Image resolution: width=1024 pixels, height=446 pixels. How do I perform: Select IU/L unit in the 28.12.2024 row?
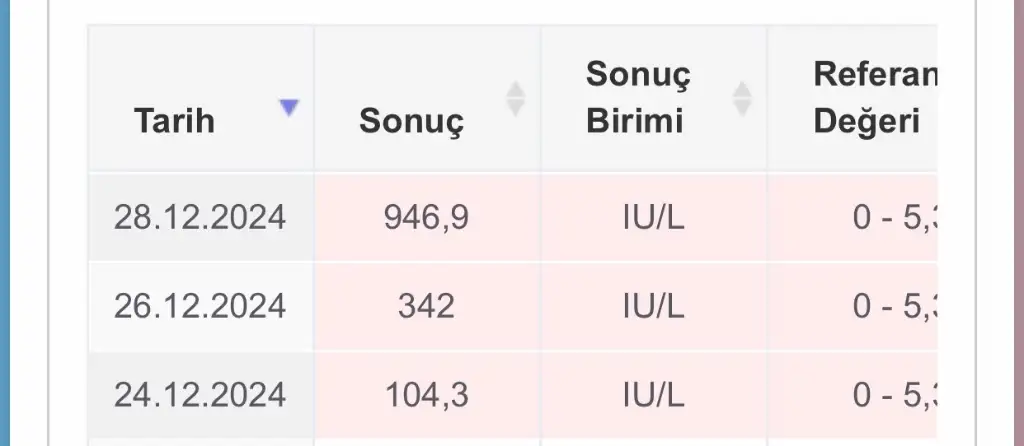(x=653, y=217)
